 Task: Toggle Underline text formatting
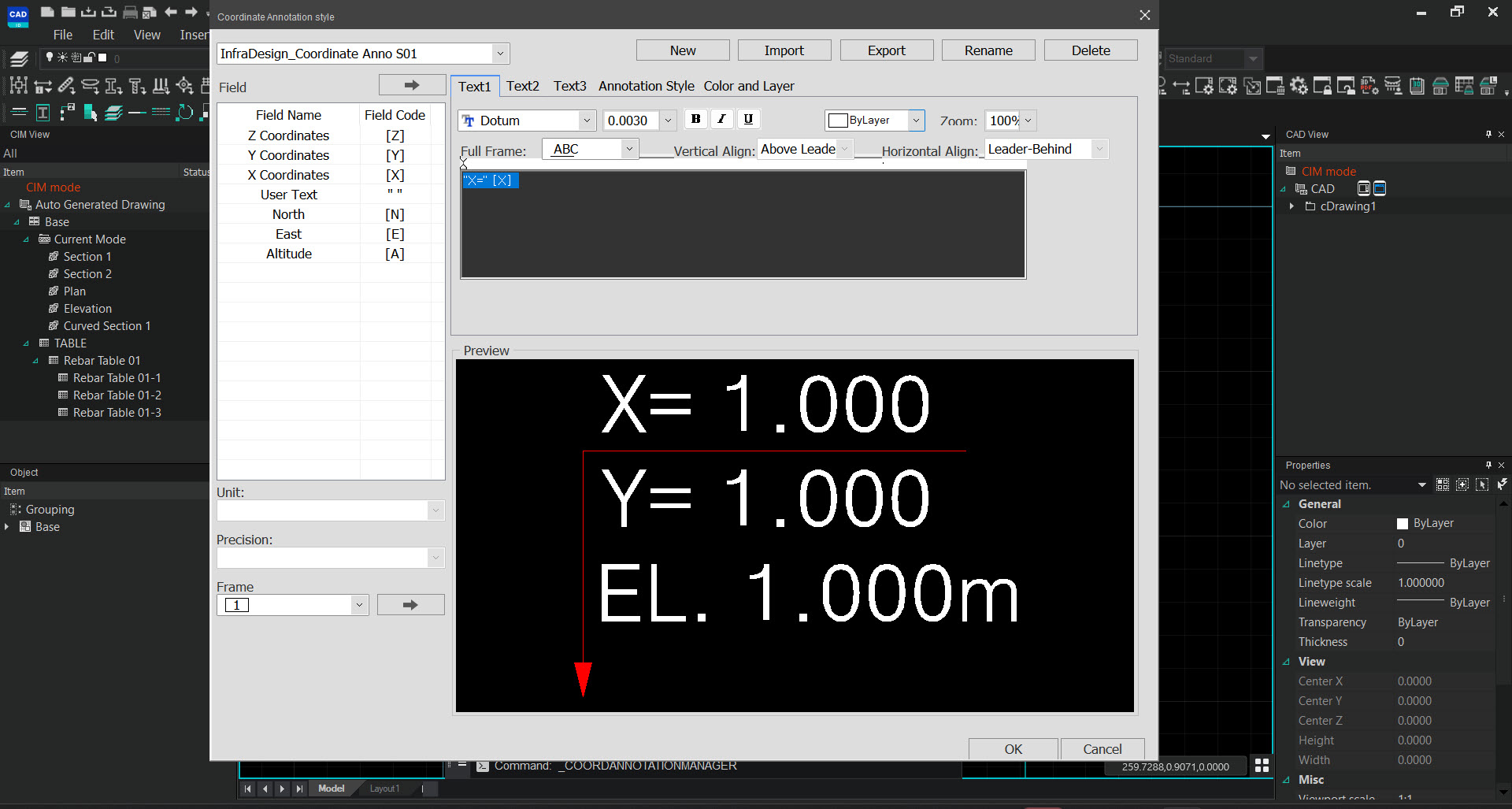click(748, 119)
